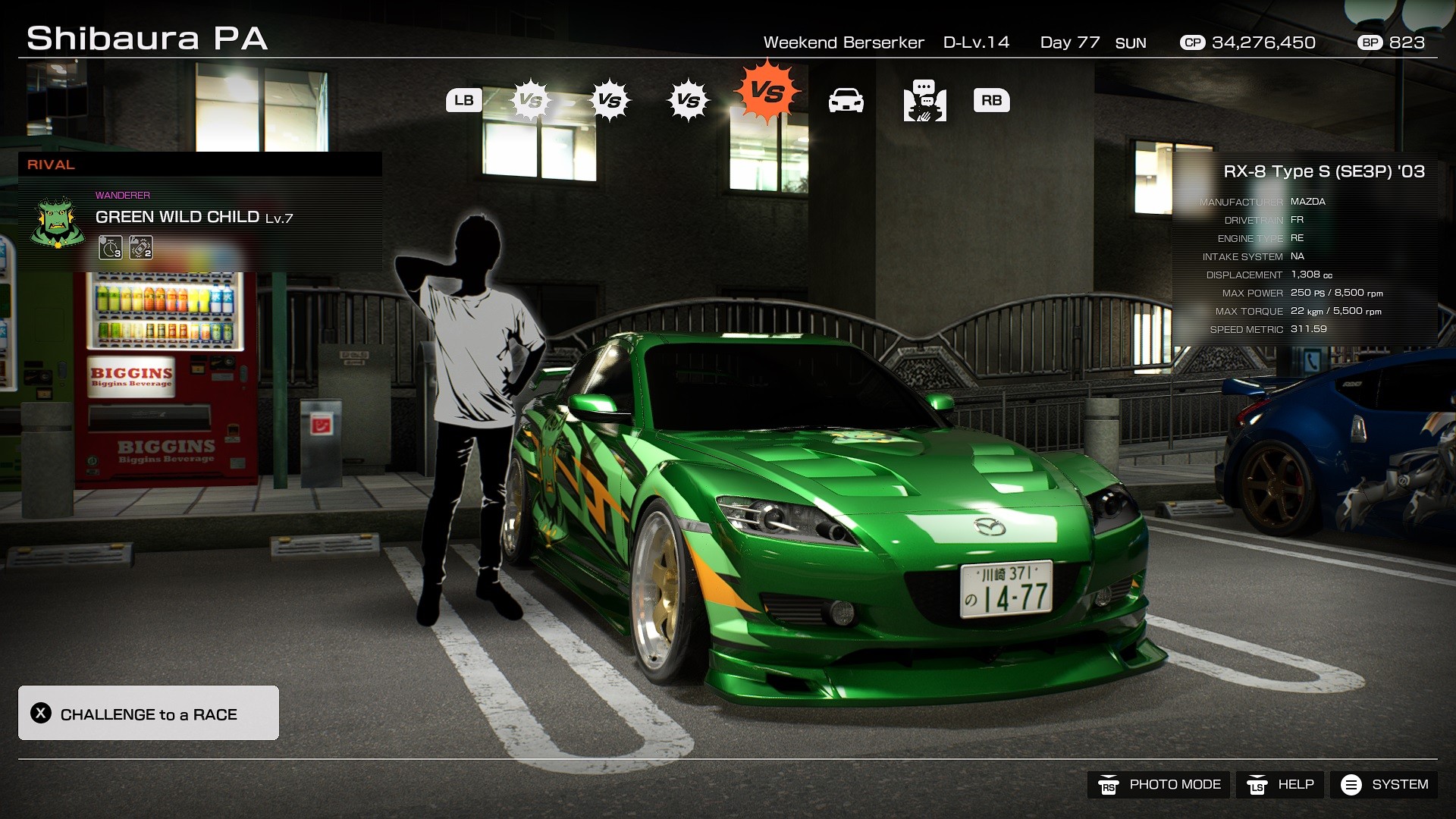Select the highlighted orange VS rival tab
The height and width of the screenshot is (819, 1456).
click(767, 93)
